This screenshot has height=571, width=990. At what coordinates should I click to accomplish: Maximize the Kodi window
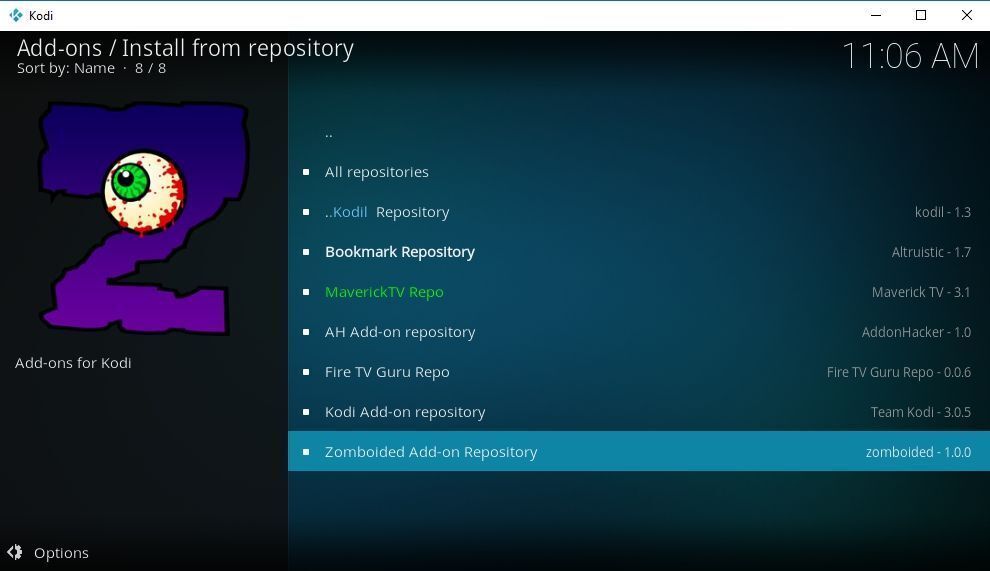(x=921, y=15)
